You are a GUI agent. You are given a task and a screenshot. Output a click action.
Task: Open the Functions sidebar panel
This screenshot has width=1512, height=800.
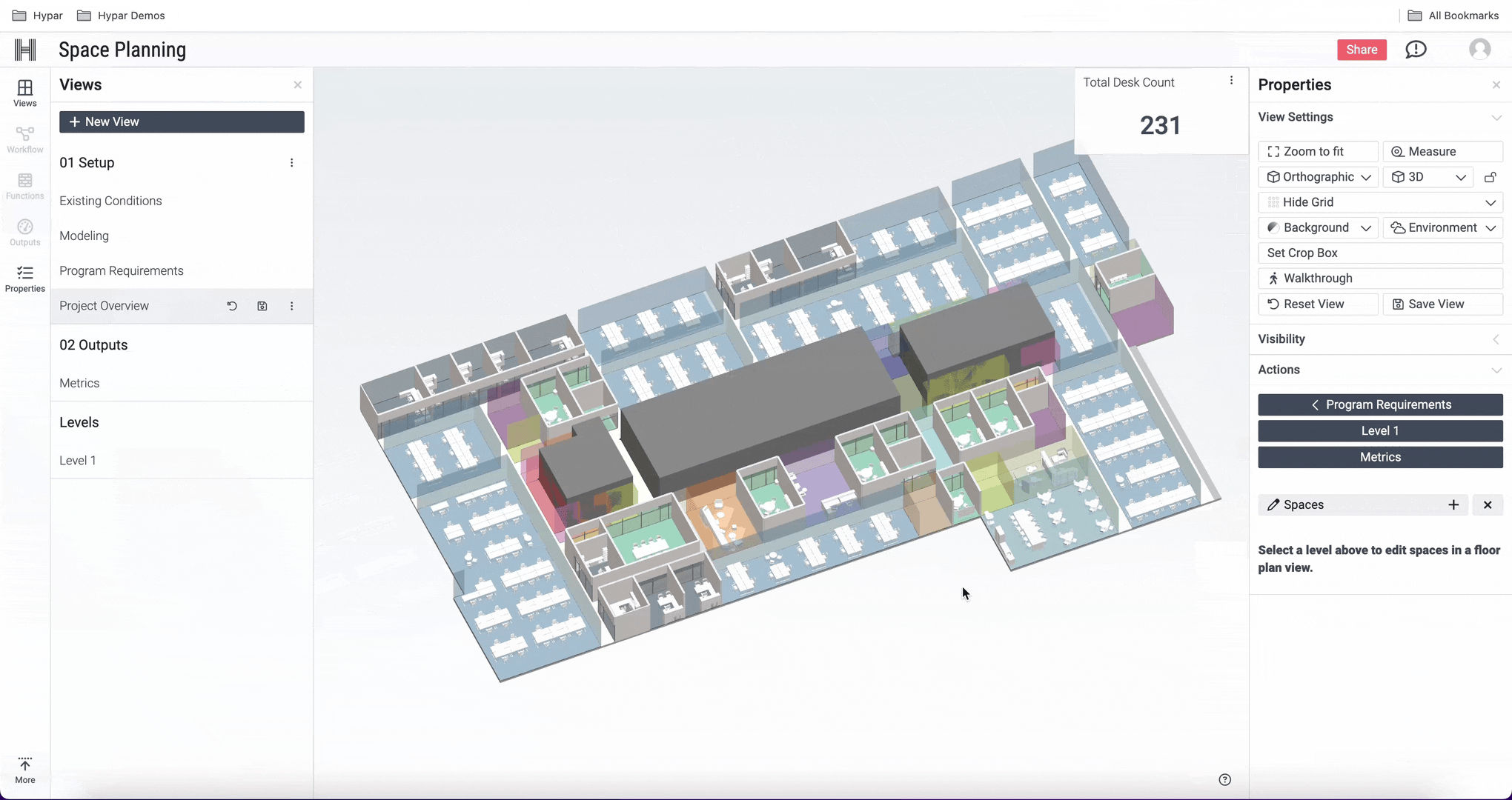coord(24,186)
